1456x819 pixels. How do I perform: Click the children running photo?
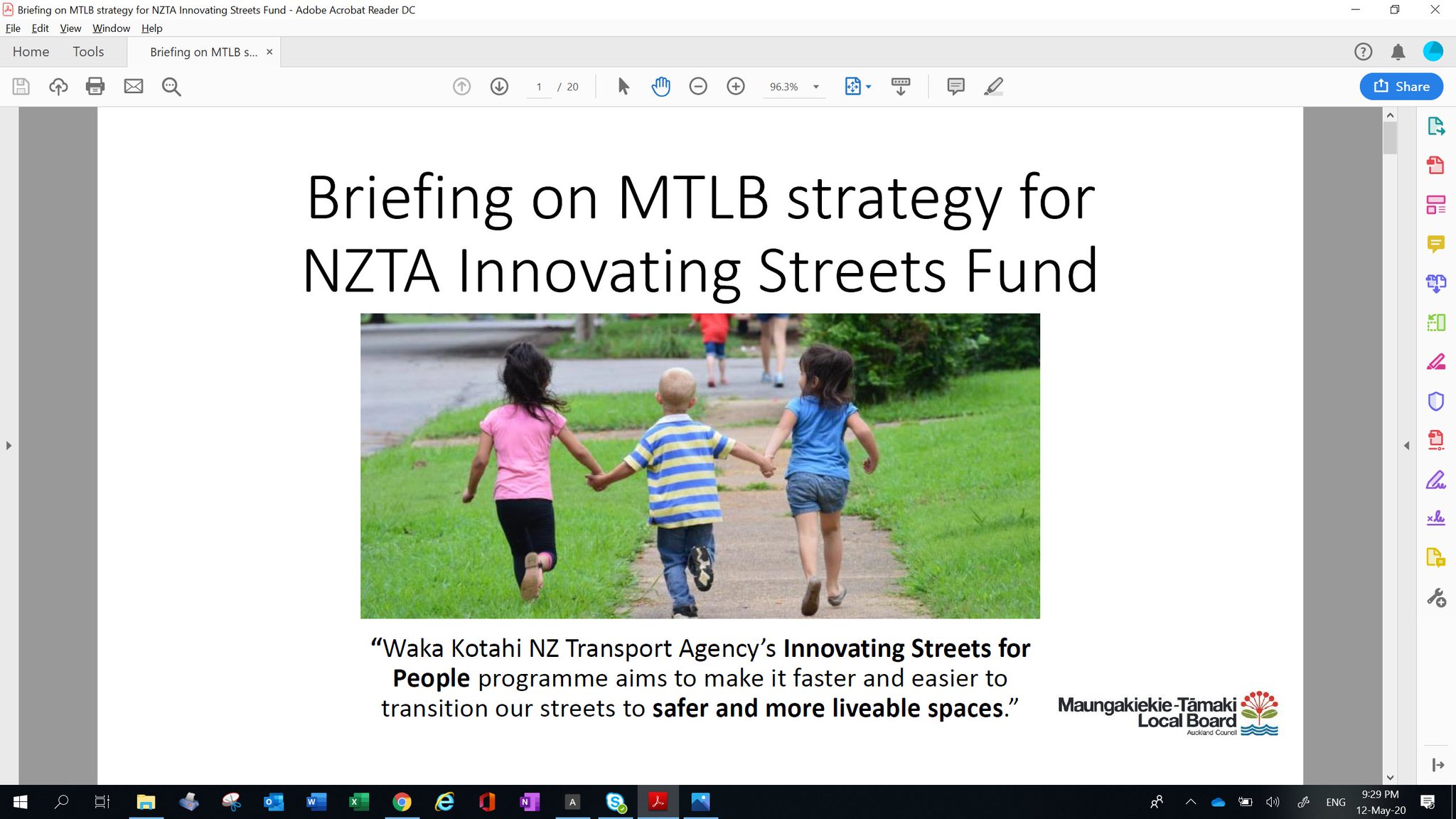tap(700, 466)
